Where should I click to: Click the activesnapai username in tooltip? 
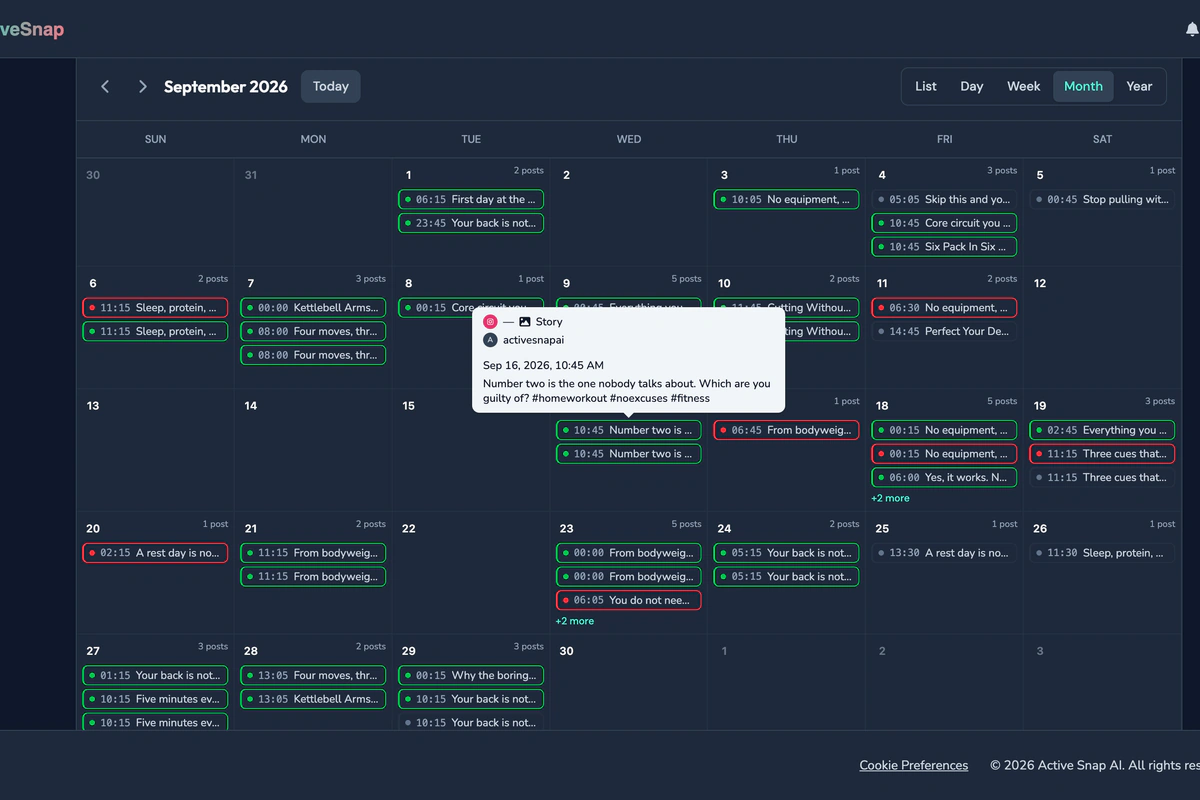pyautogui.click(x=533, y=340)
